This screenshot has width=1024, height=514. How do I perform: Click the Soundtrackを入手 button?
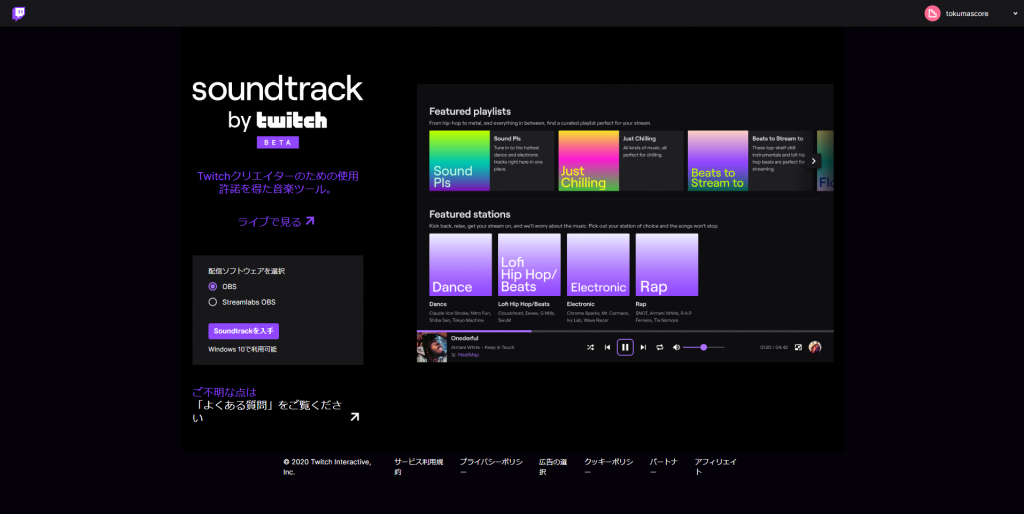point(243,331)
